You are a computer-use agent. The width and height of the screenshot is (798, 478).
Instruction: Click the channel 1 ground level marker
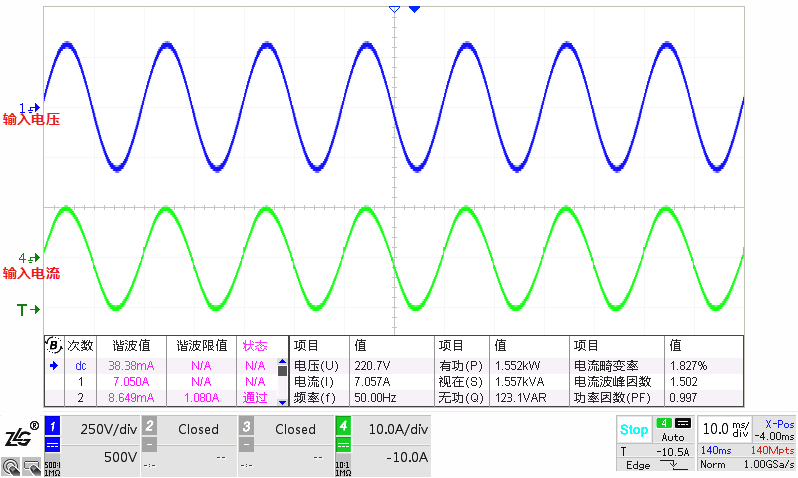coord(30,108)
